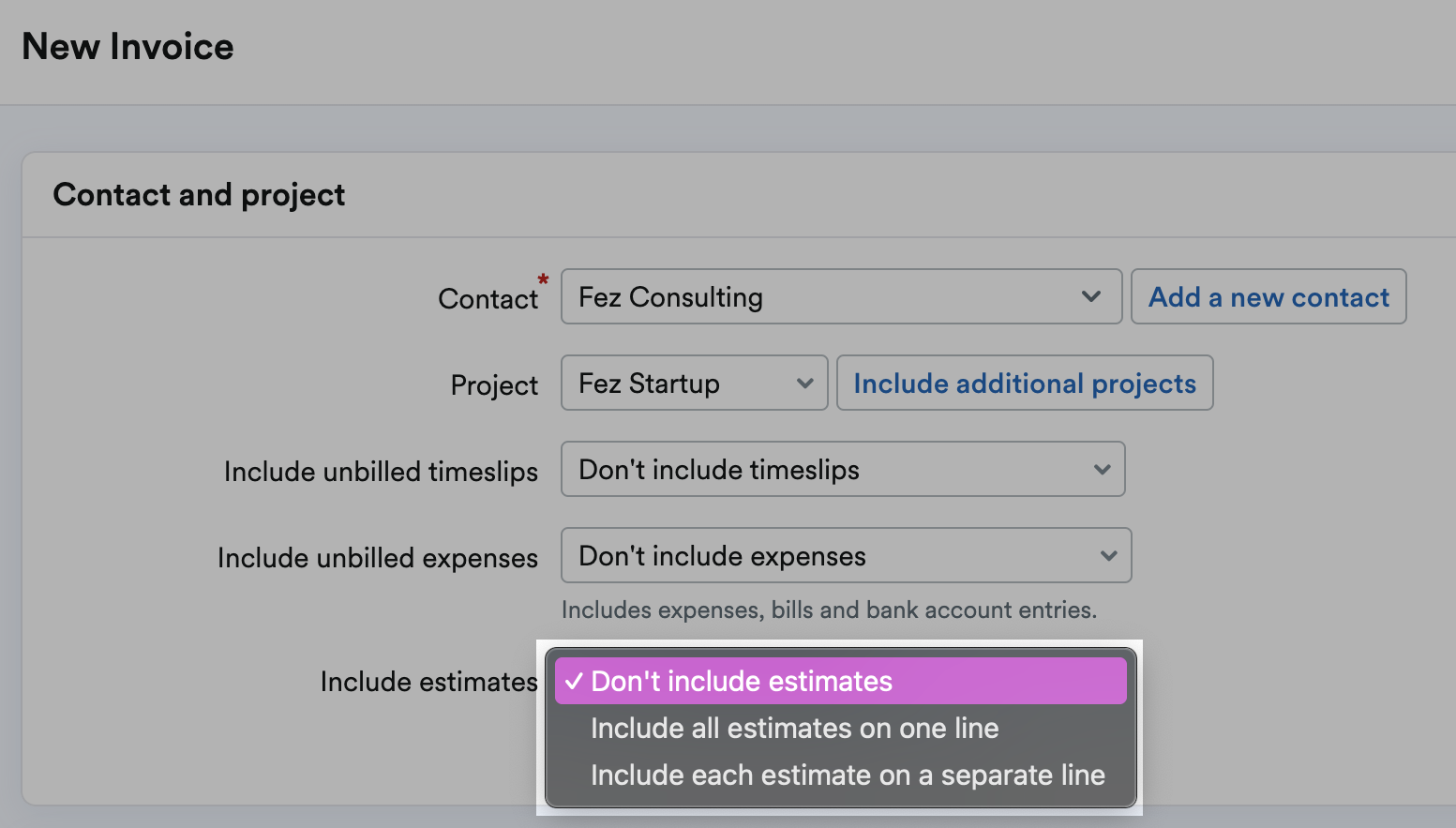Click the Add a new contact button
The image size is (1456, 828).
tap(1268, 296)
